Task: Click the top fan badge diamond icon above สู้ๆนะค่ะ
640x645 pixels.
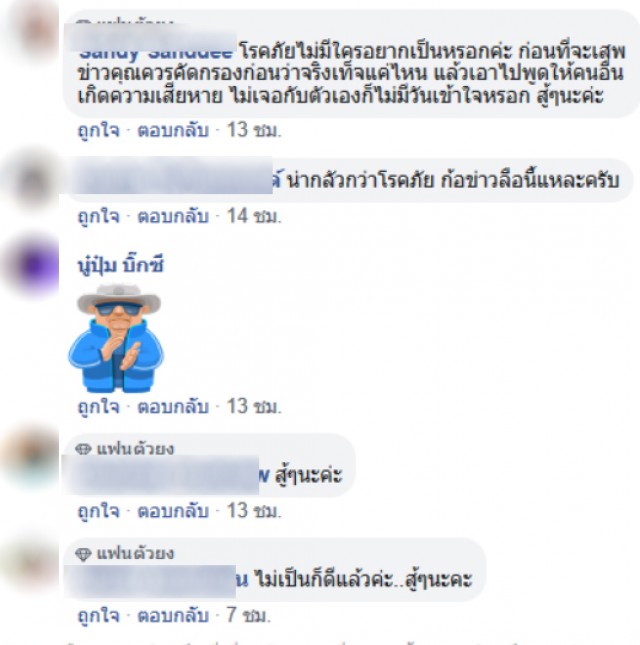Action: [x=83, y=449]
